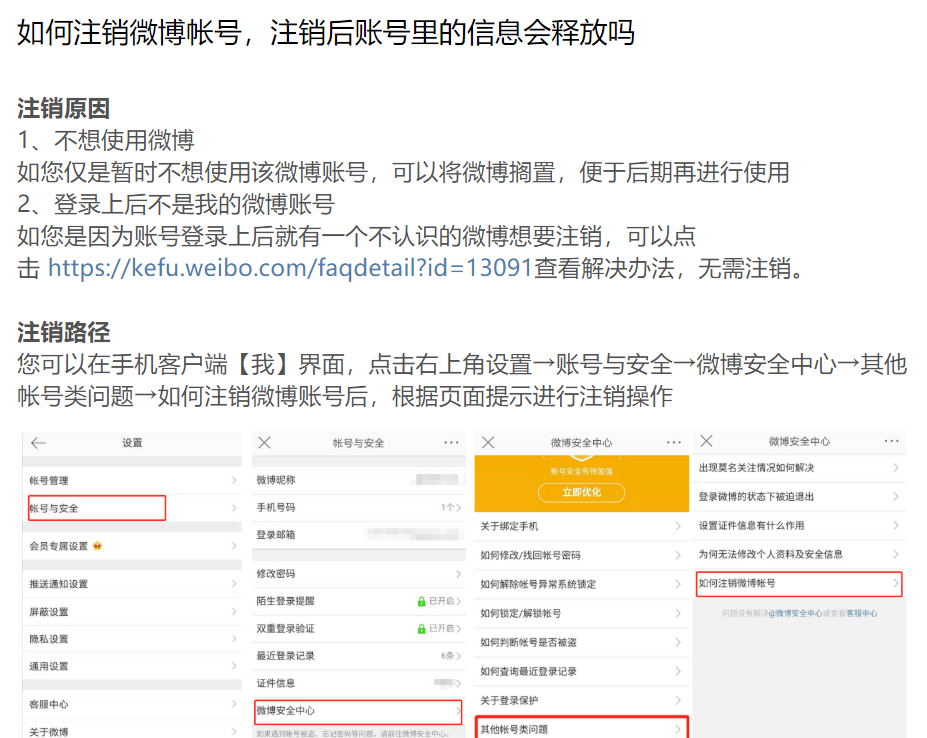Viewport: 927px width, 738px height.
Task: Click the green lock icon beside 双重登录验证
Action: (422, 629)
